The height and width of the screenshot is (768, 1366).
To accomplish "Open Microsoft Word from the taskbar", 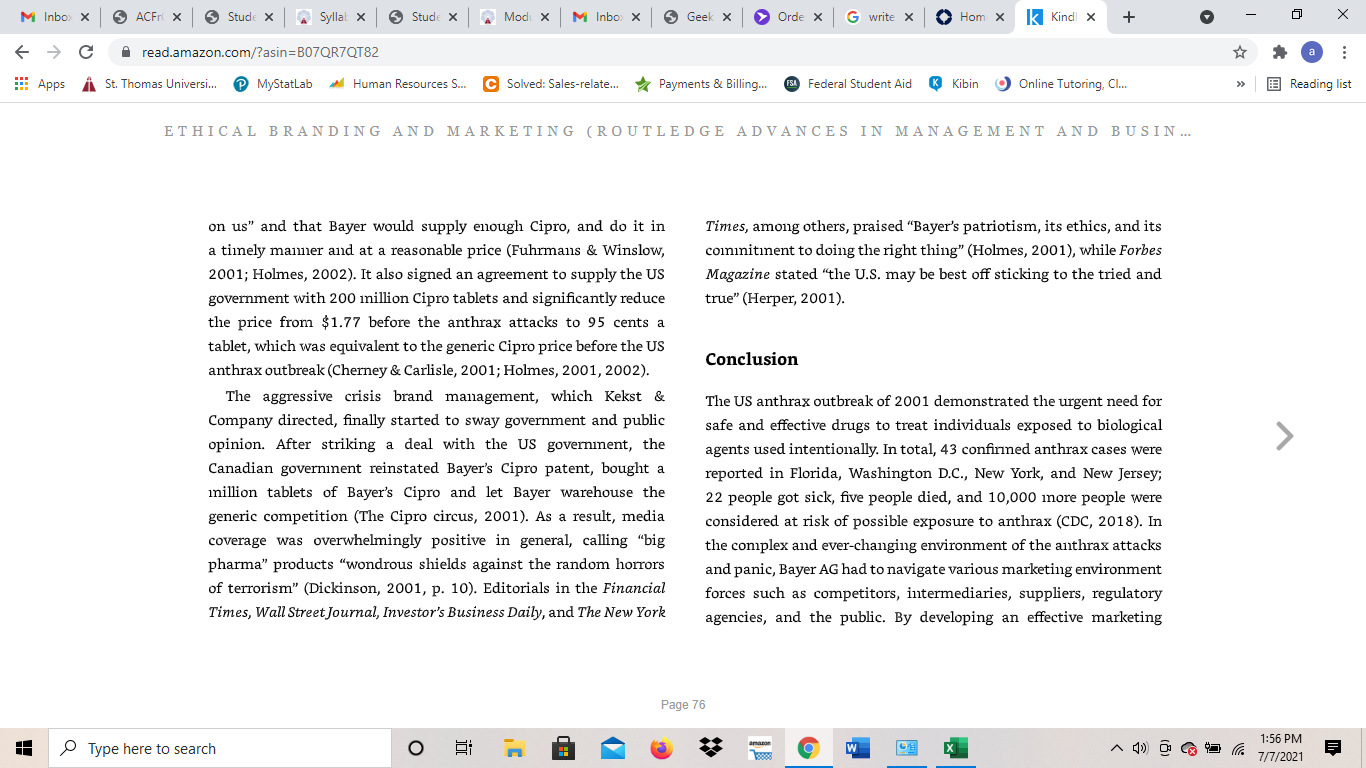I will pos(858,748).
